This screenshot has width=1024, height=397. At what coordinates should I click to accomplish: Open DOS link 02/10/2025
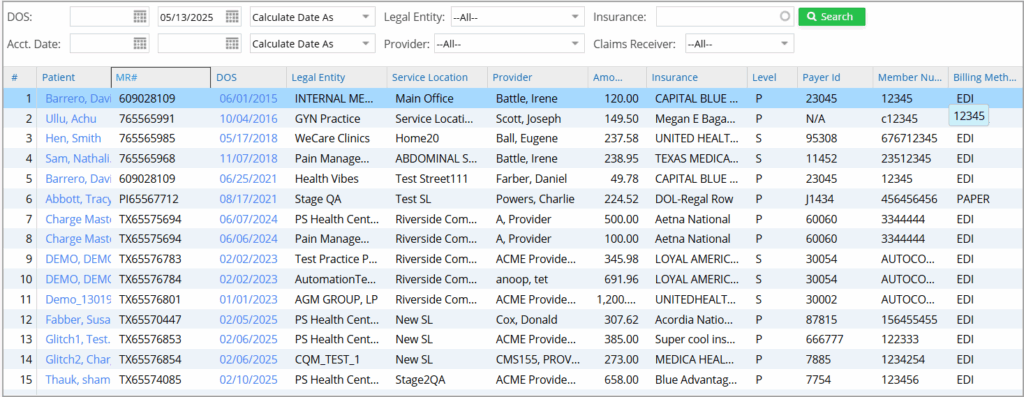pyautogui.click(x=248, y=379)
